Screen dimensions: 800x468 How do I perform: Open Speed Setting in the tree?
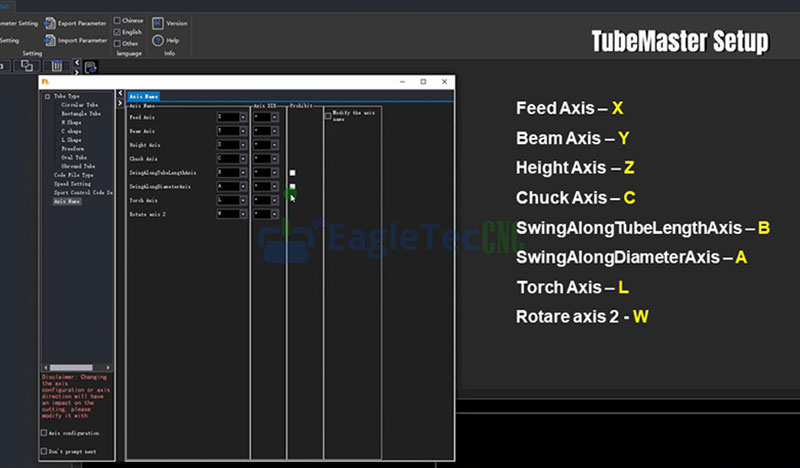72,184
